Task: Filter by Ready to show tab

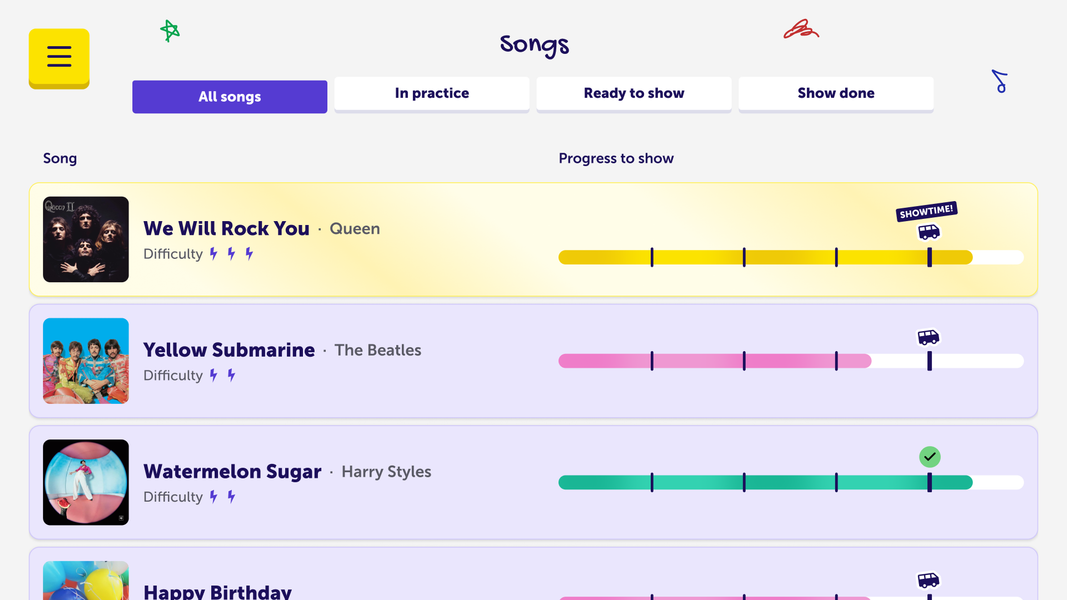Action: coord(634,93)
